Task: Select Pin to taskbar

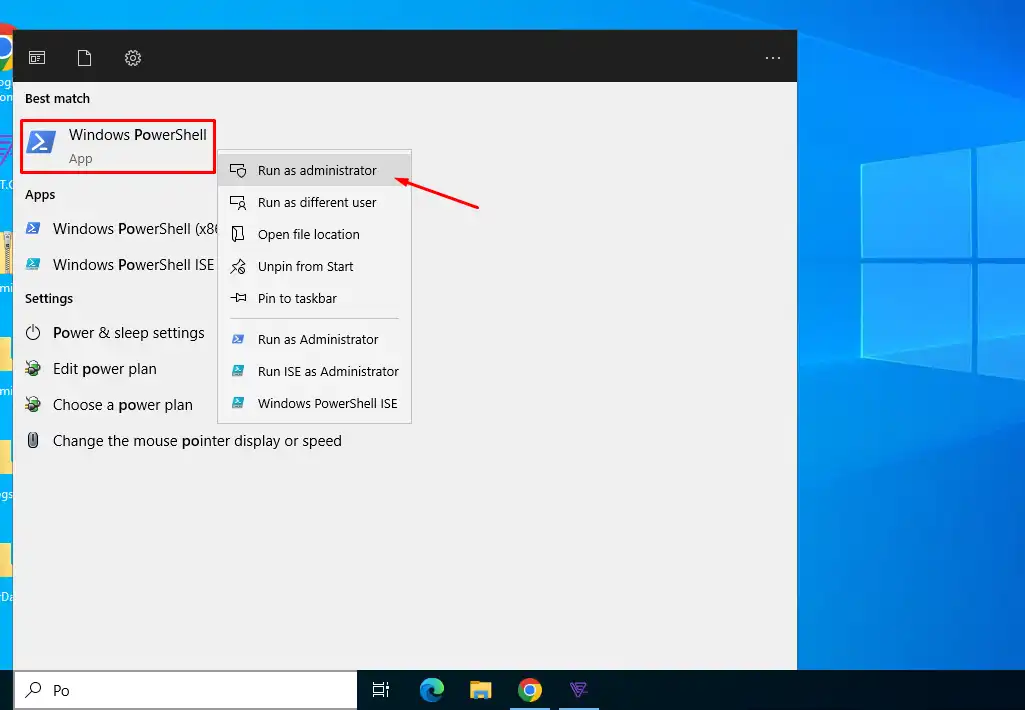Action: tap(314, 298)
